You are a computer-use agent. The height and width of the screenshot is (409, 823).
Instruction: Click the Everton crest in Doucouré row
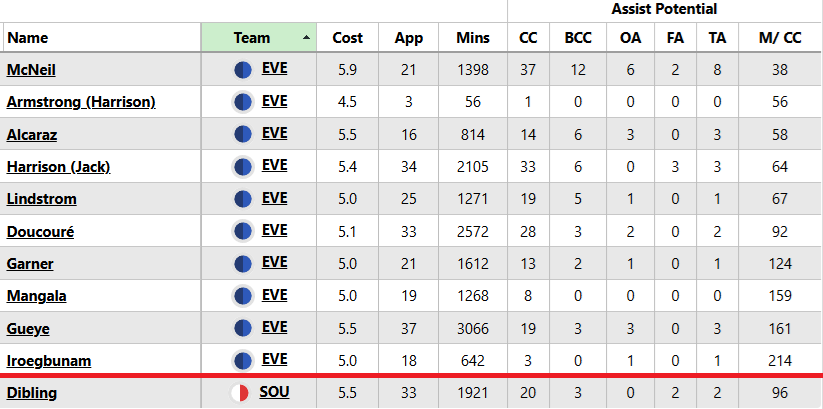click(x=242, y=231)
